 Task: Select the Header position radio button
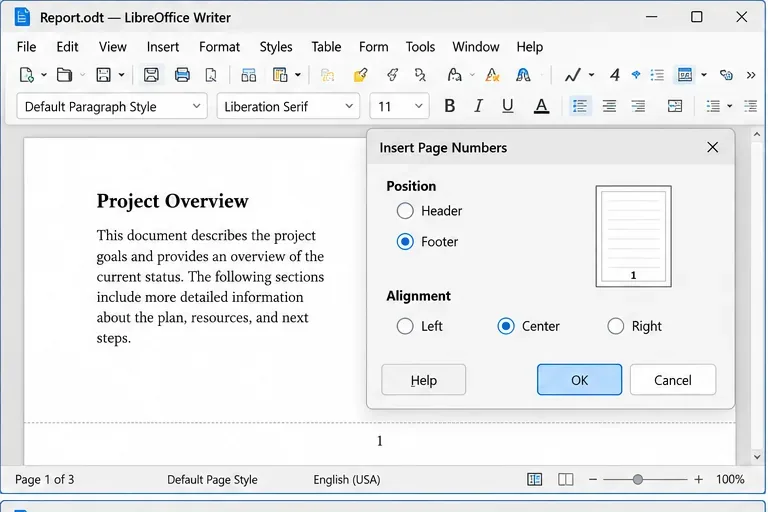click(405, 211)
